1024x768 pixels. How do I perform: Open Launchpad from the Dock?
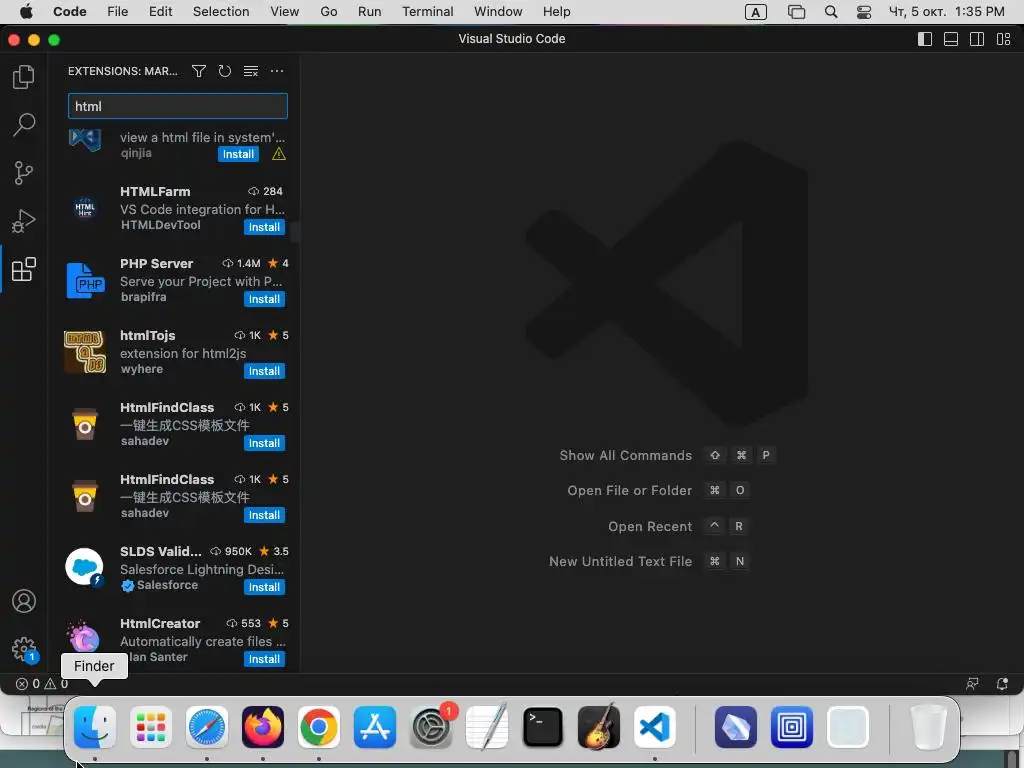[151, 727]
